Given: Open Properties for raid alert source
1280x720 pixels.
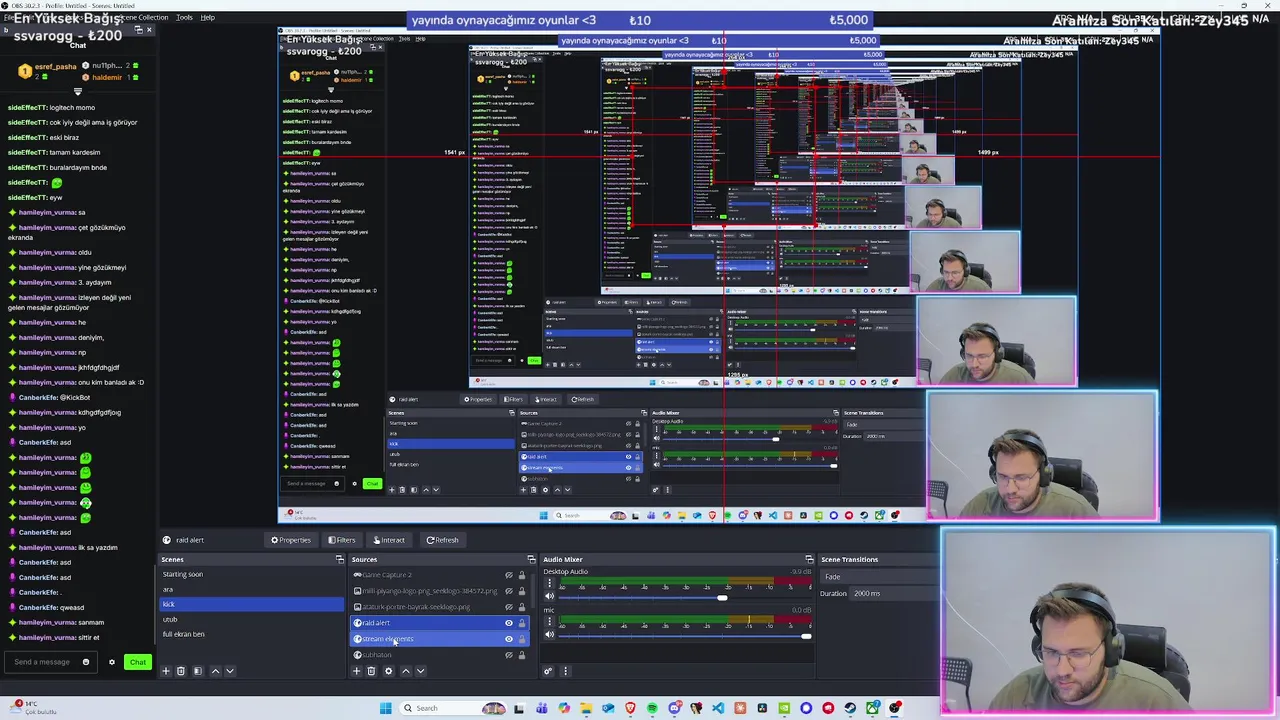Looking at the screenshot, I should tap(291, 540).
